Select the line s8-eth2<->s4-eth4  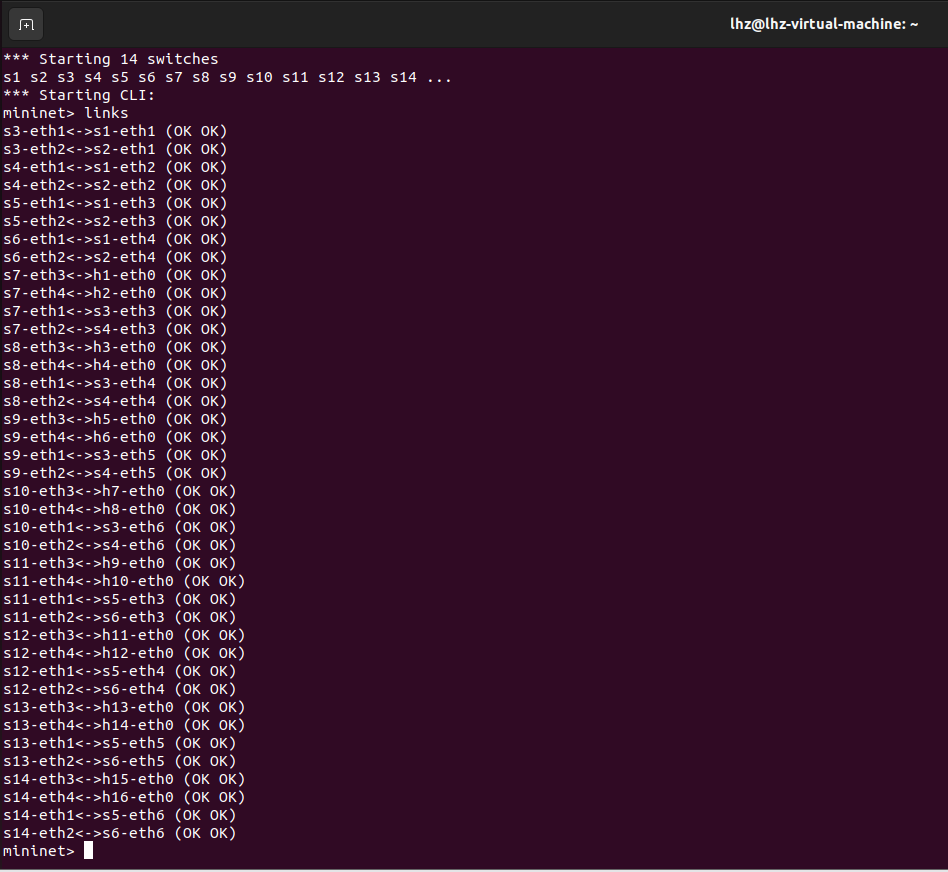[x=115, y=401]
